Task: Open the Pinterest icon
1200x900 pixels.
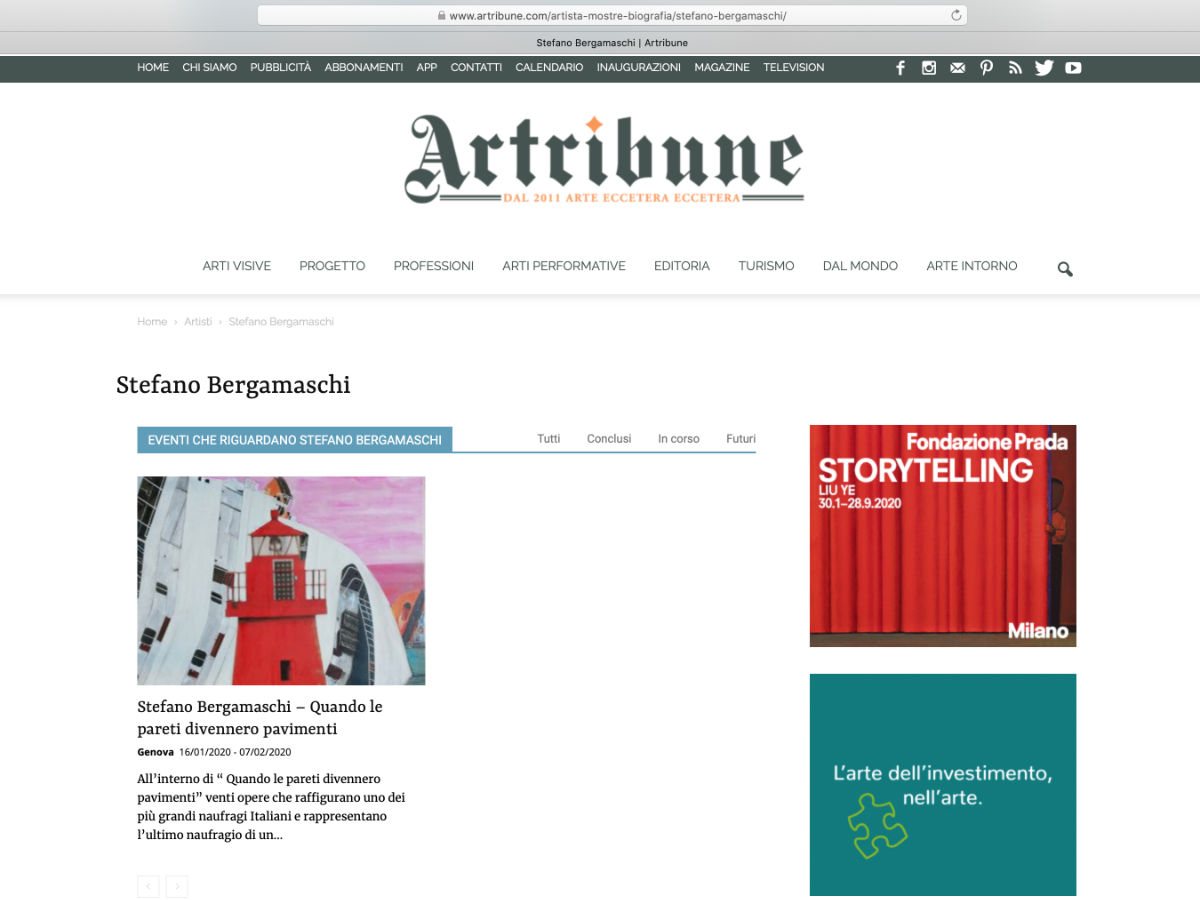Action: 987,68
